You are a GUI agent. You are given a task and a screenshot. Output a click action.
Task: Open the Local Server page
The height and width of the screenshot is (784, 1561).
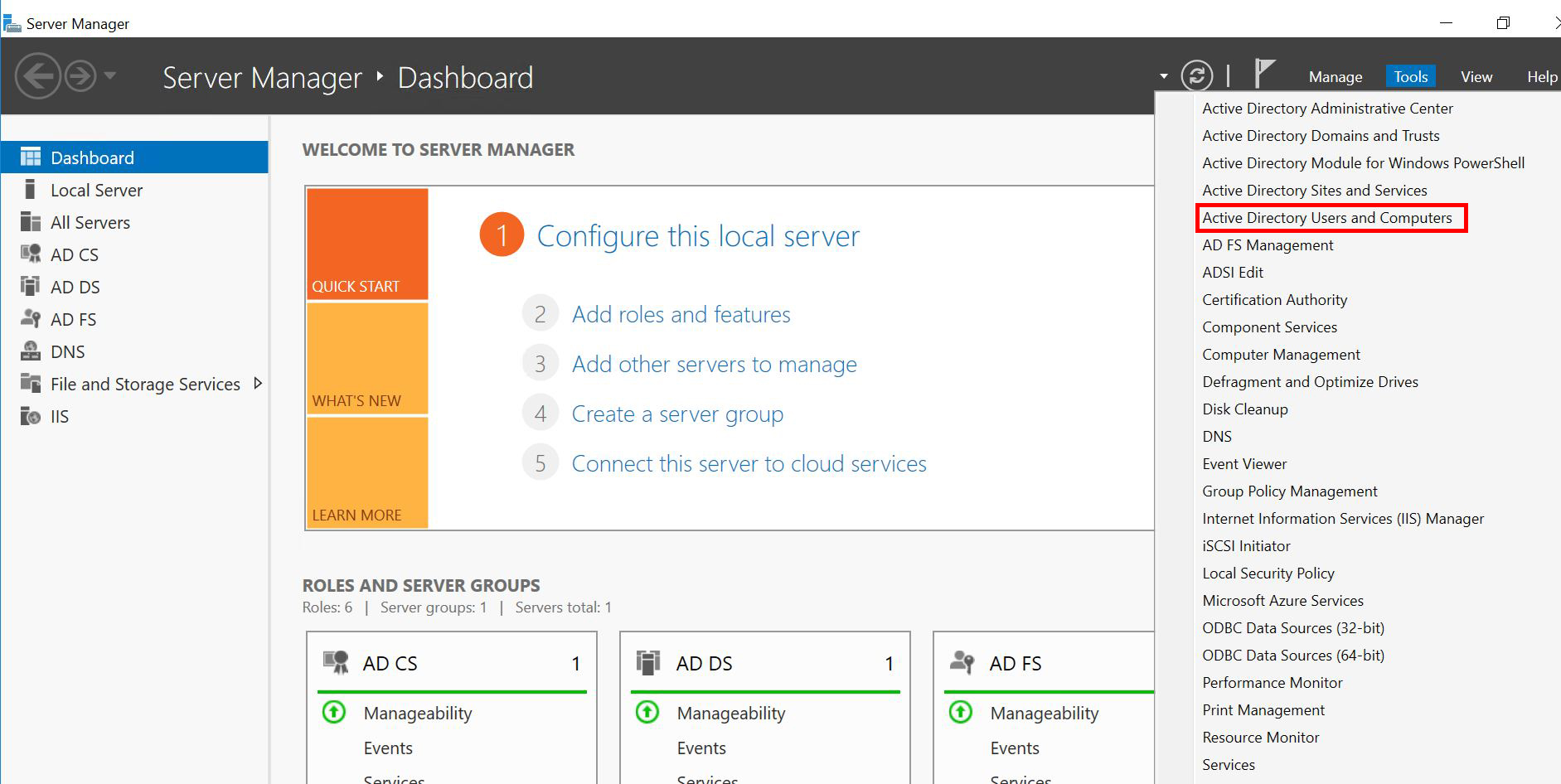tap(96, 191)
